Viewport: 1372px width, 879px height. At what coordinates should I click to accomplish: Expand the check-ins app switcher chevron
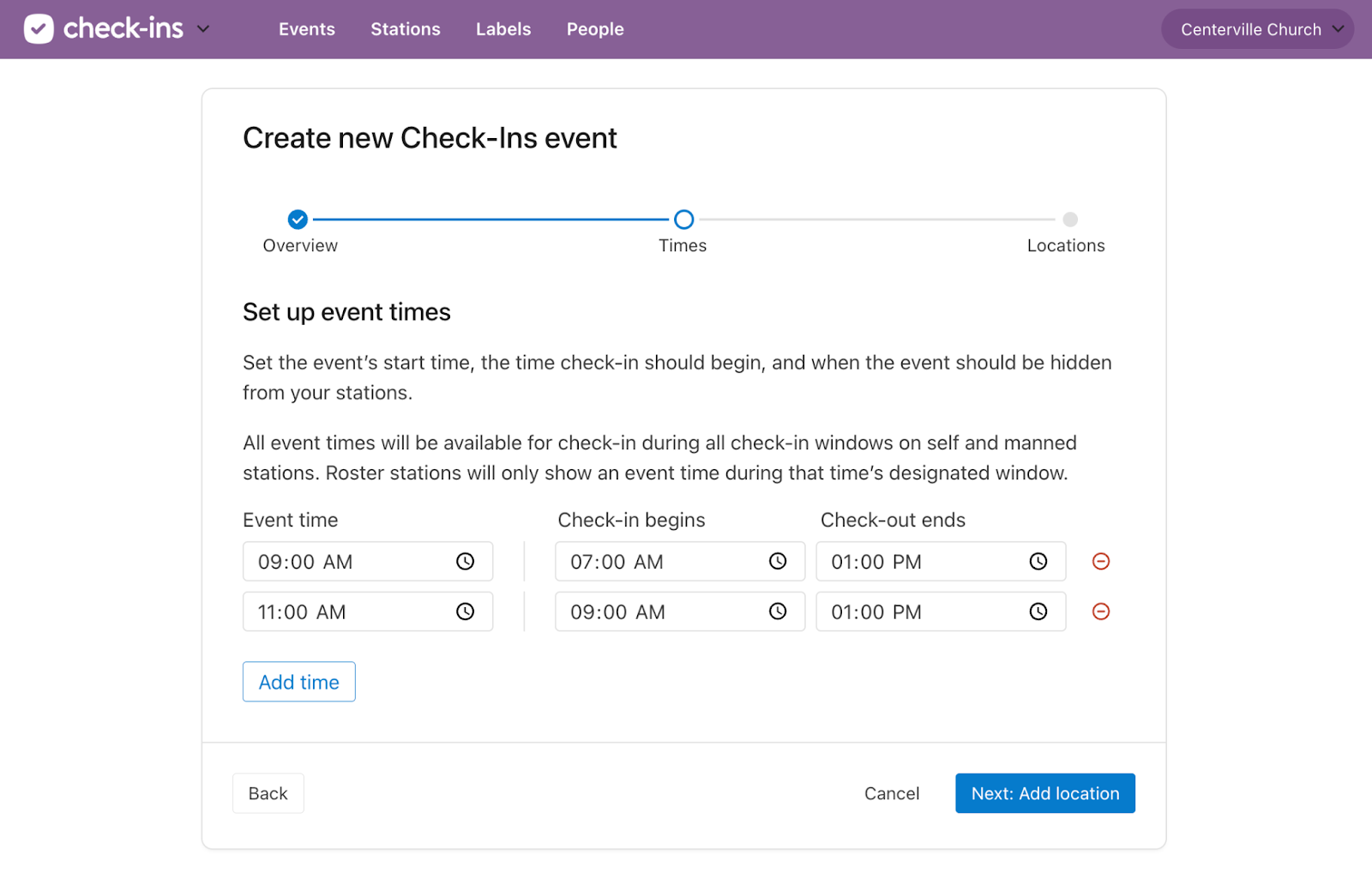coord(203,29)
